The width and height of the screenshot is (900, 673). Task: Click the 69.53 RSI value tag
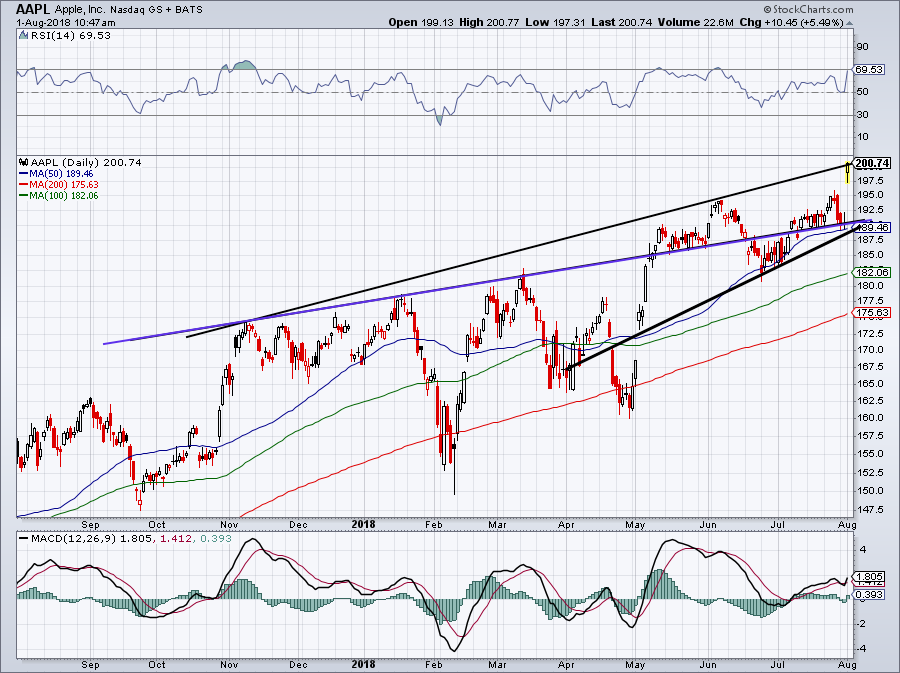pyautogui.click(x=868, y=70)
